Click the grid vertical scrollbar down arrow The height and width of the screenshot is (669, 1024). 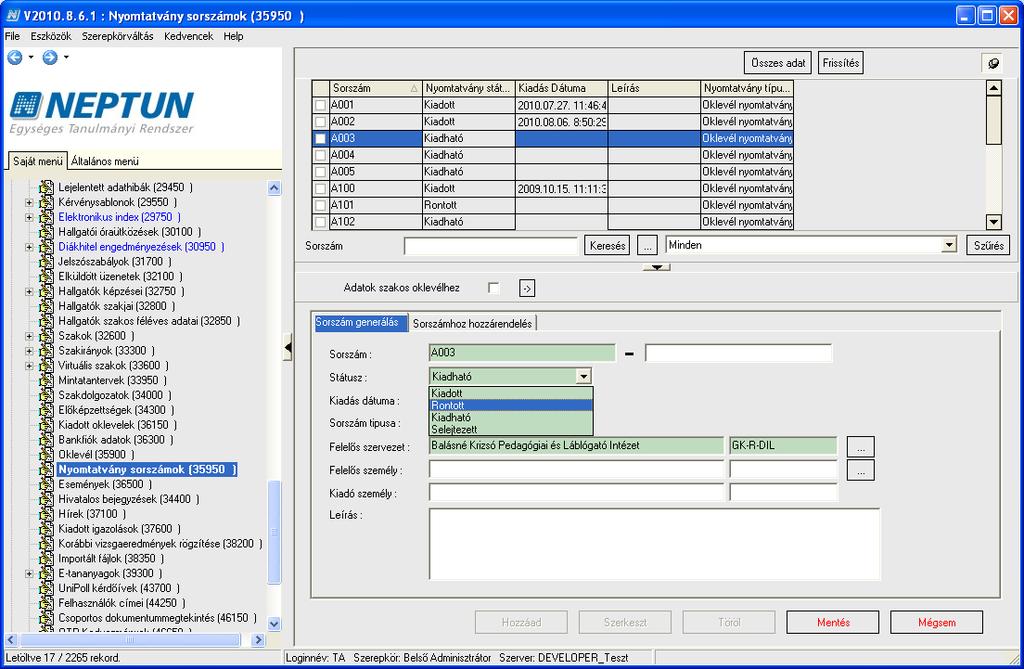tap(993, 221)
